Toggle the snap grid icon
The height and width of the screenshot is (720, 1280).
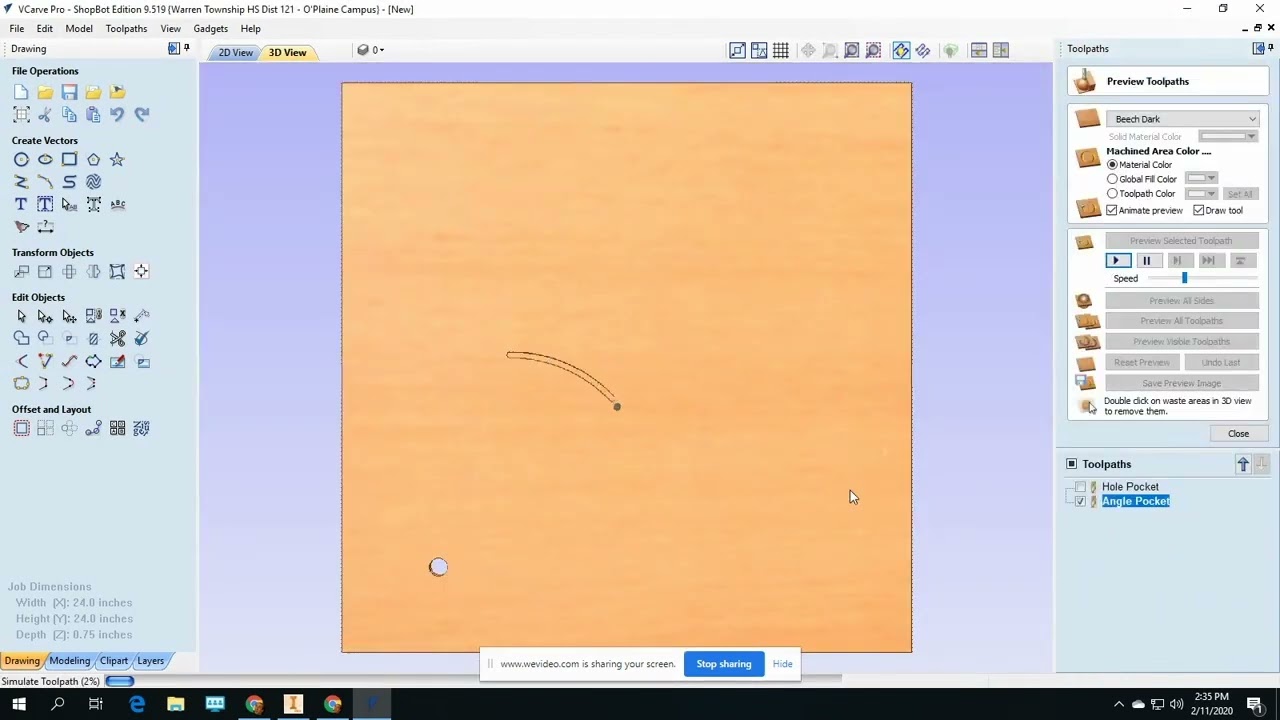pos(781,50)
